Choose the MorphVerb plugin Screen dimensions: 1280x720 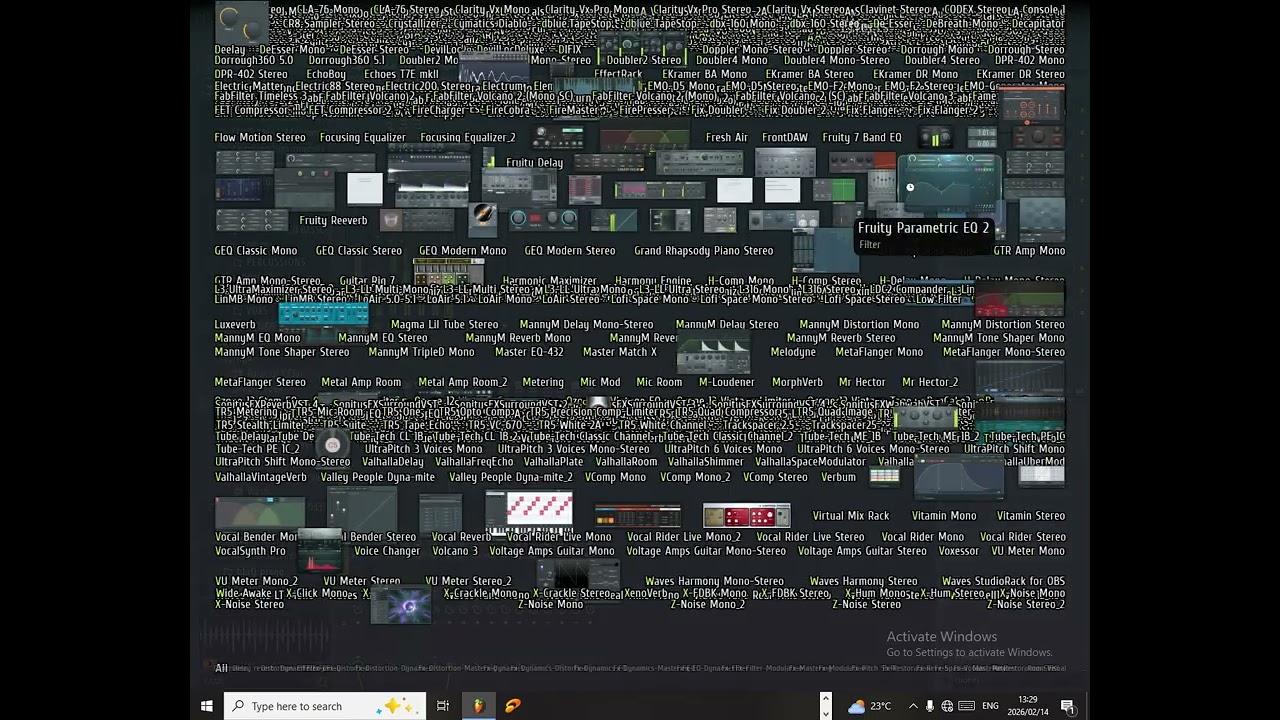[x=797, y=382]
